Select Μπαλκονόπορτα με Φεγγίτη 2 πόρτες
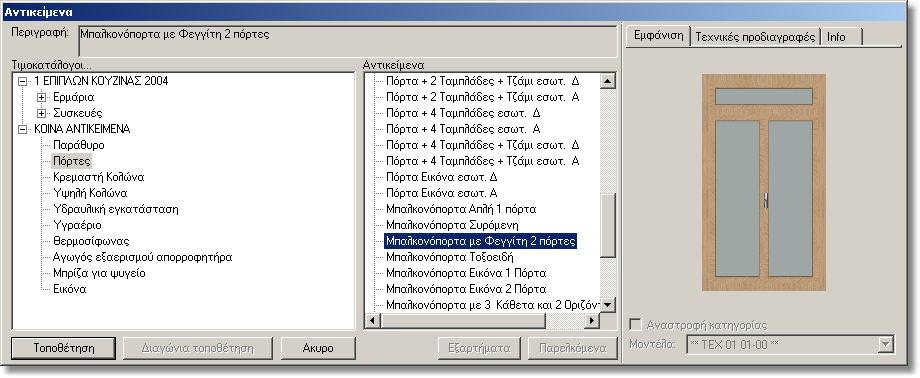The height and width of the screenshot is (378, 920). click(481, 241)
